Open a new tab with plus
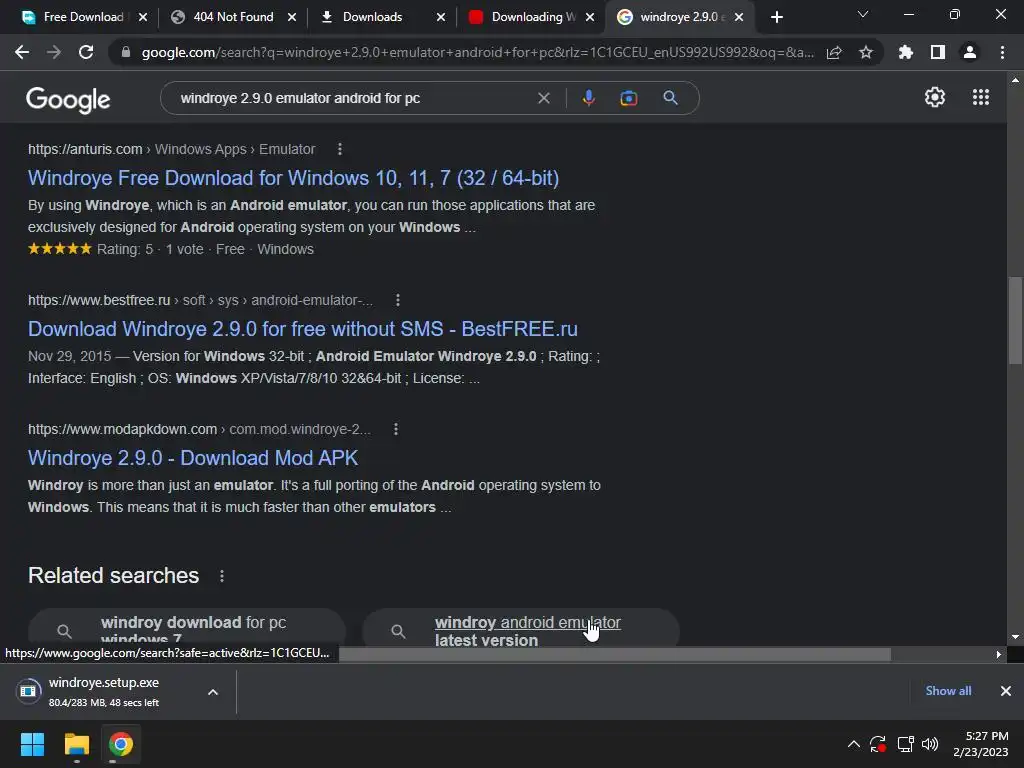The image size is (1024, 768). pyautogui.click(x=776, y=17)
